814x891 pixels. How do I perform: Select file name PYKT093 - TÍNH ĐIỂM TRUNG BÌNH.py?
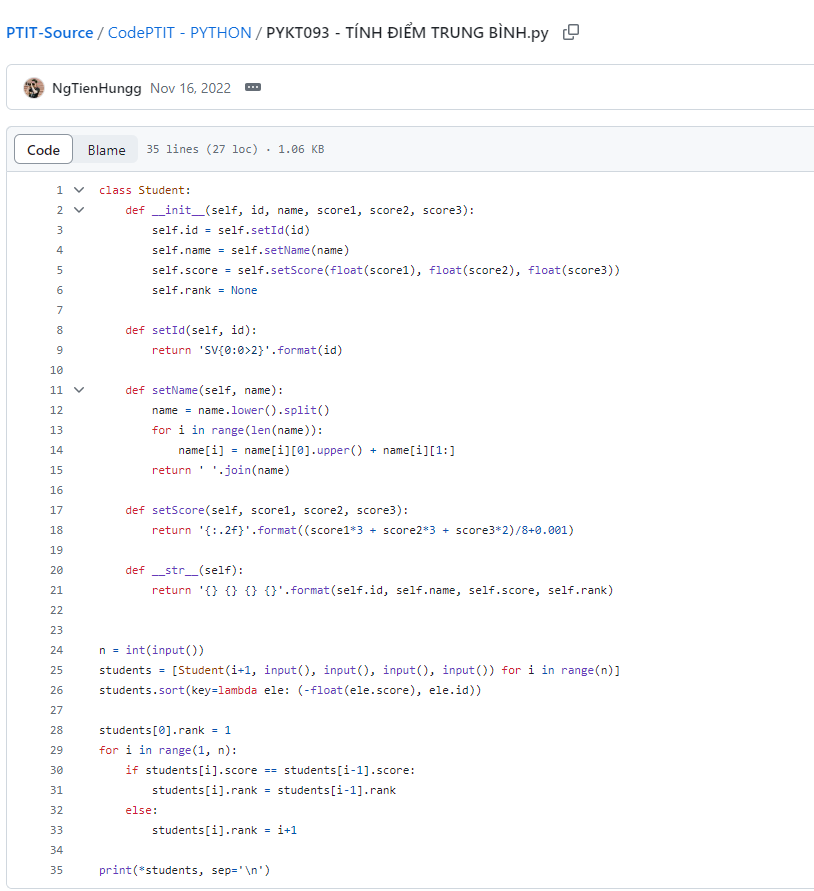407,32
